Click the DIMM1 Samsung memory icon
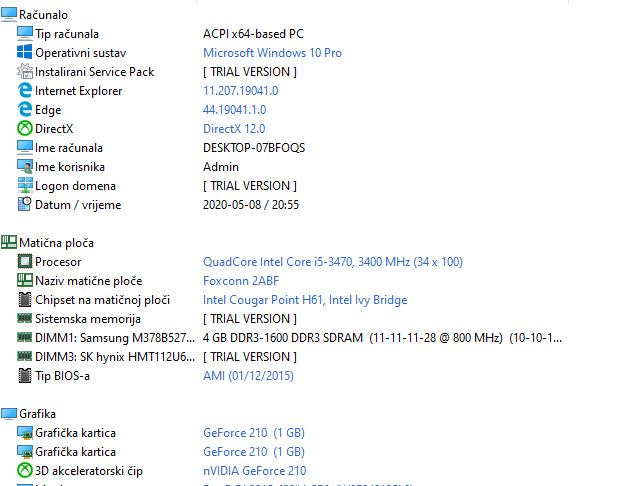The height and width of the screenshot is (486, 633). coord(25,337)
